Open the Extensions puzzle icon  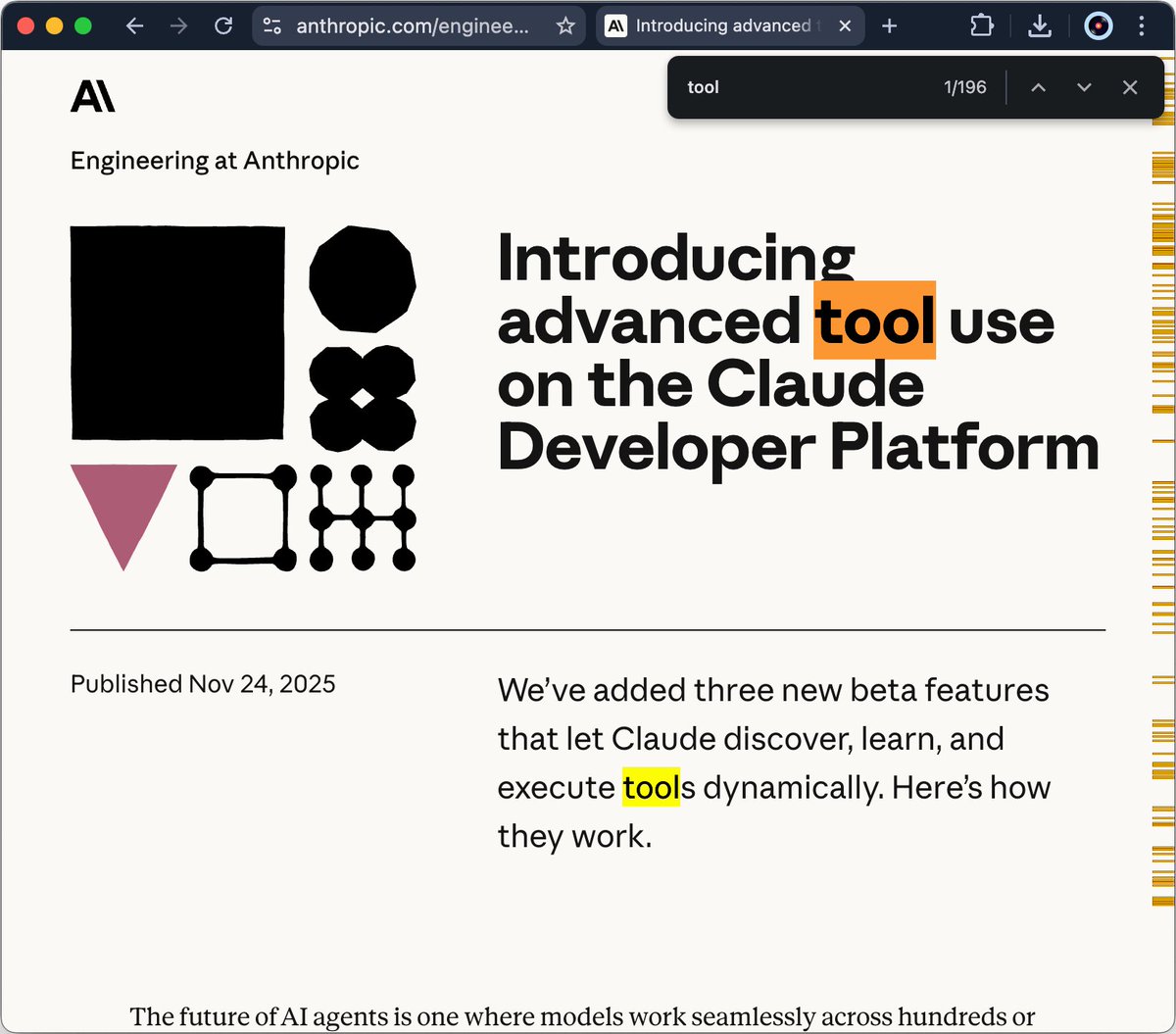pyautogui.click(x=981, y=26)
